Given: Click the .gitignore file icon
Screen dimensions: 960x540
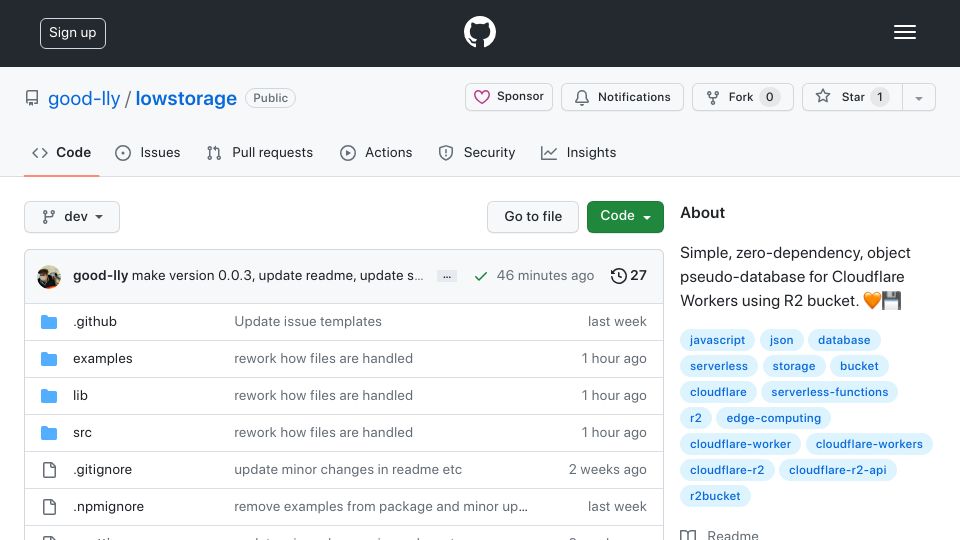Looking at the screenshot, I should coord(49,470).
